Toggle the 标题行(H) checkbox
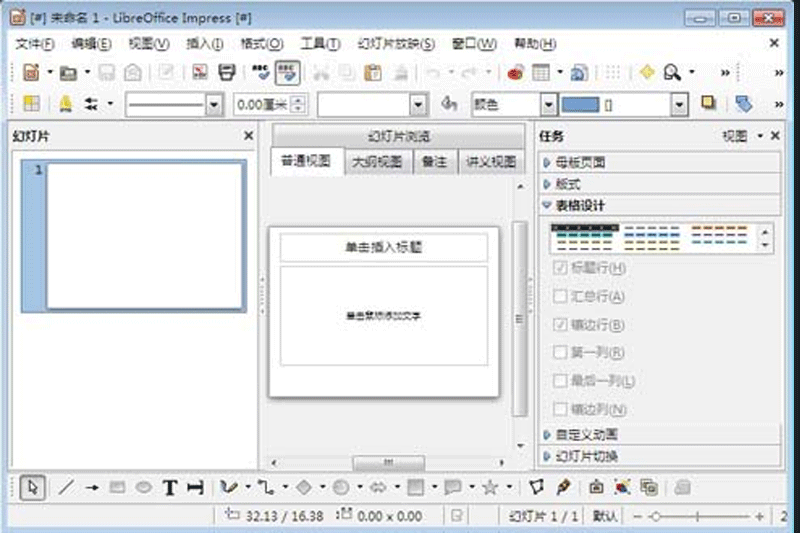Screen dimensions: 800x533 561,268
